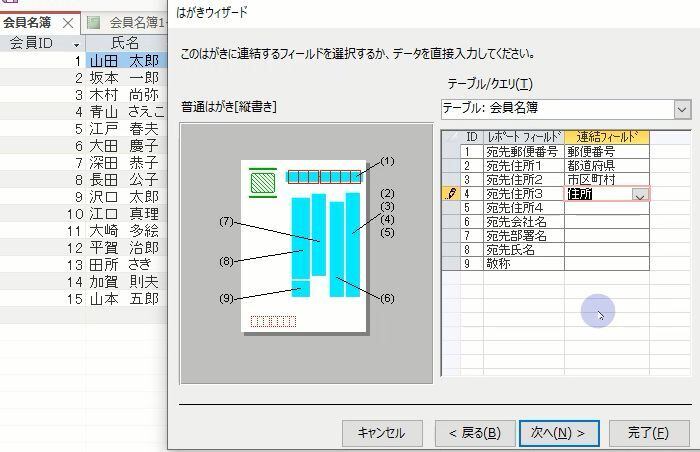Click the 連結フィールド column header
Image resolution: width=700 pixels, height=452 pixels.
[607, 137]
